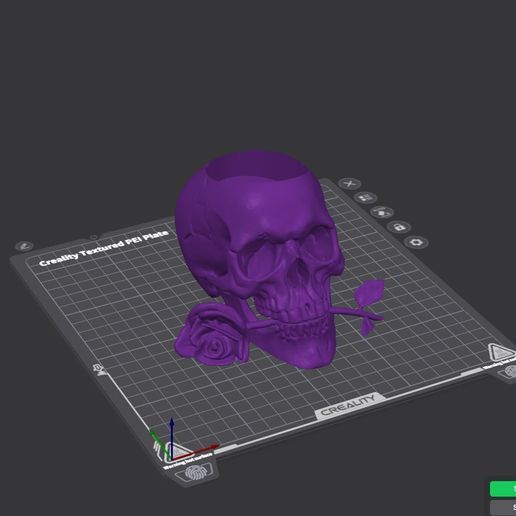Viewport: 516px width, 516px height.
Task: Click the gray button below the green button
Action: coord(503,507)
